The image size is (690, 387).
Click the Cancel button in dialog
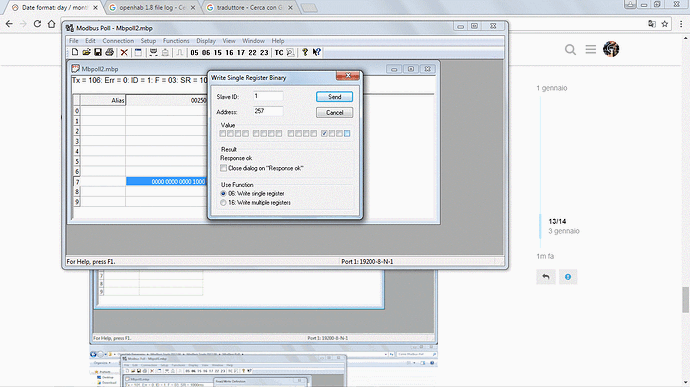click(334, 113)
